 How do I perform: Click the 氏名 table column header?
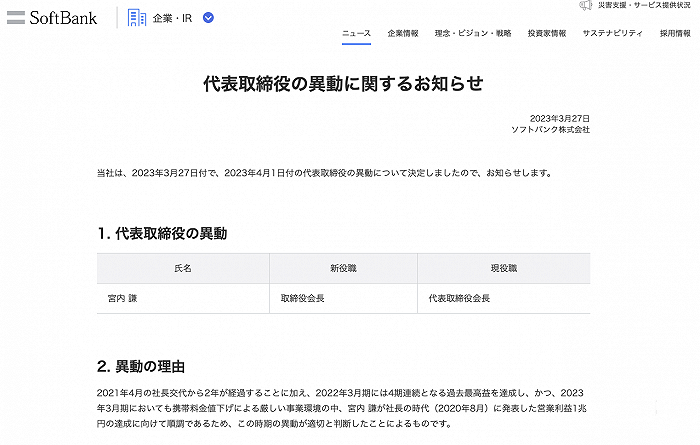click(x=183, y=269)
